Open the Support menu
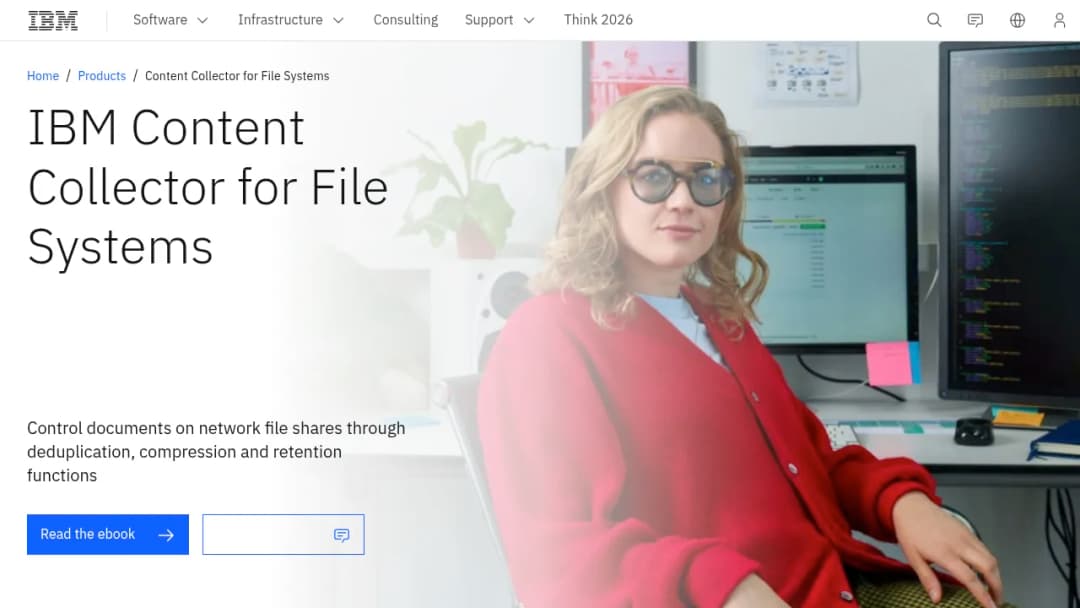The width and height of the screenshot is (1080, 608). (x=499, y=20)
